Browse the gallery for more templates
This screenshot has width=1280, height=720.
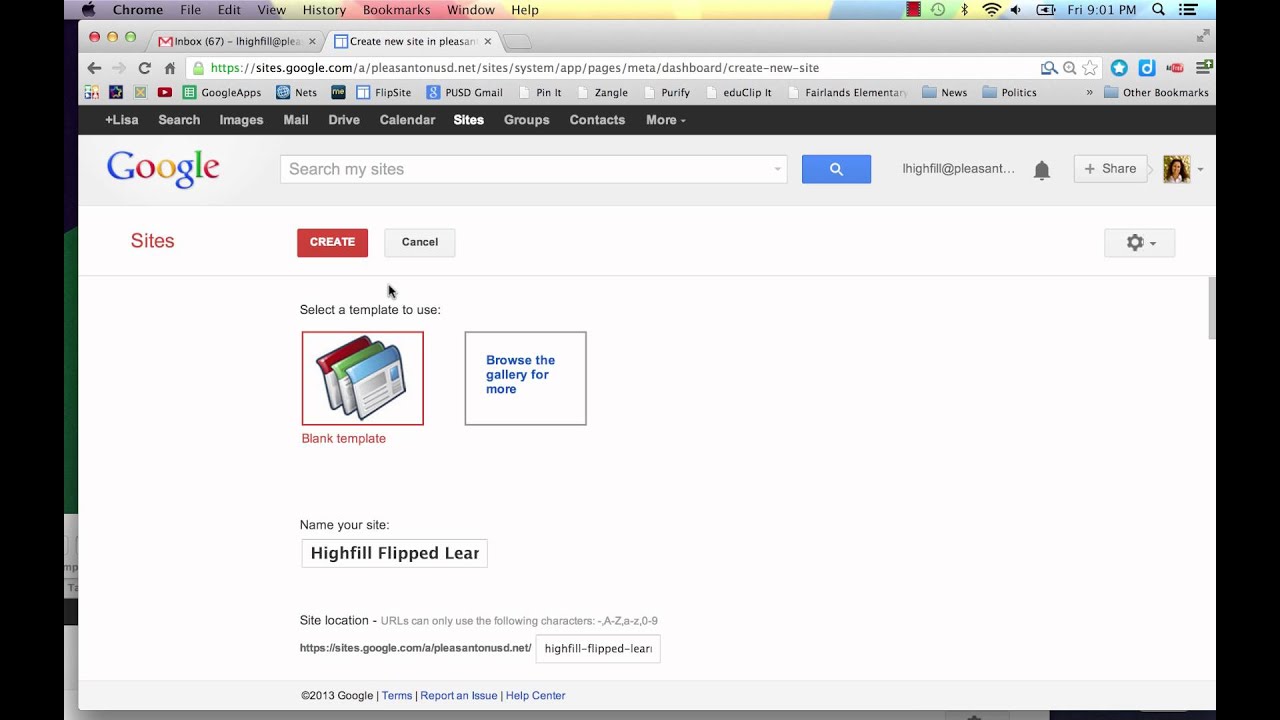pos(526,378)
